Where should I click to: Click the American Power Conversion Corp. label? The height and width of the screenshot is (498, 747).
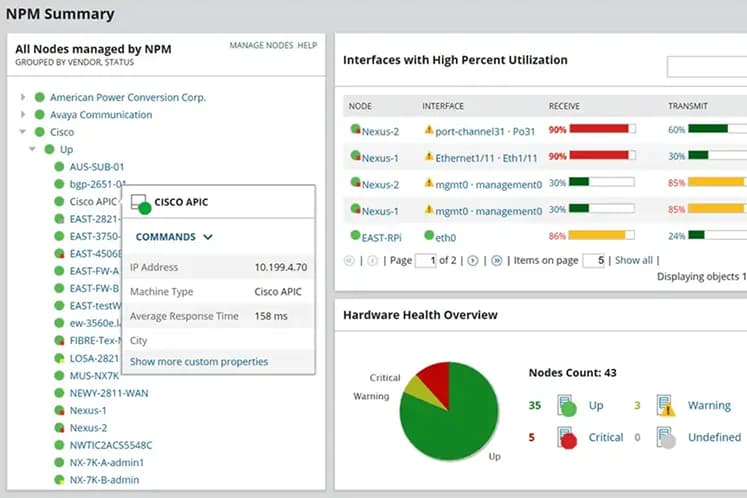[x=128, y=97]
